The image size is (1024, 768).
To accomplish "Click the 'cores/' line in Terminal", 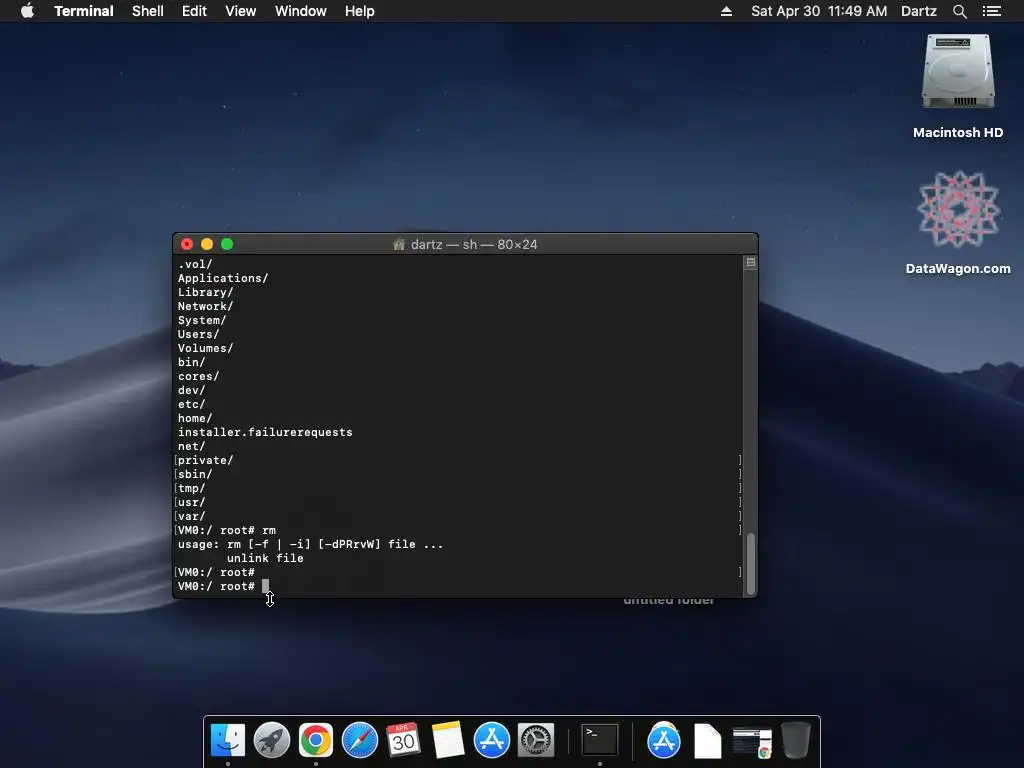I will pos(199,376).
